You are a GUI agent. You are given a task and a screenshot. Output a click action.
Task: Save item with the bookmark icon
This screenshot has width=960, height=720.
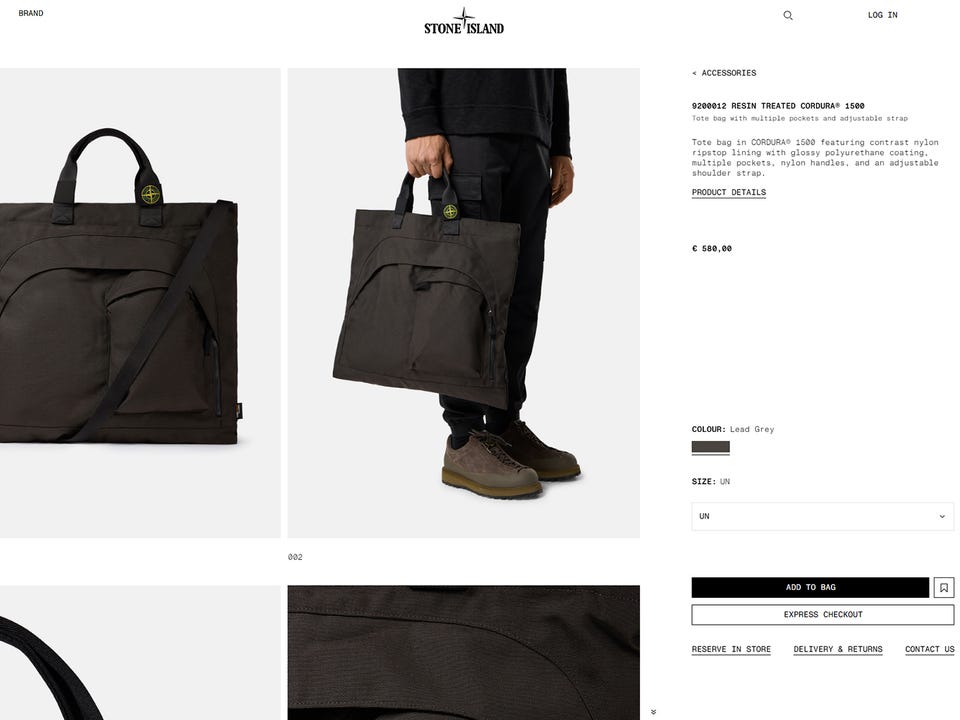coord(944,588)
